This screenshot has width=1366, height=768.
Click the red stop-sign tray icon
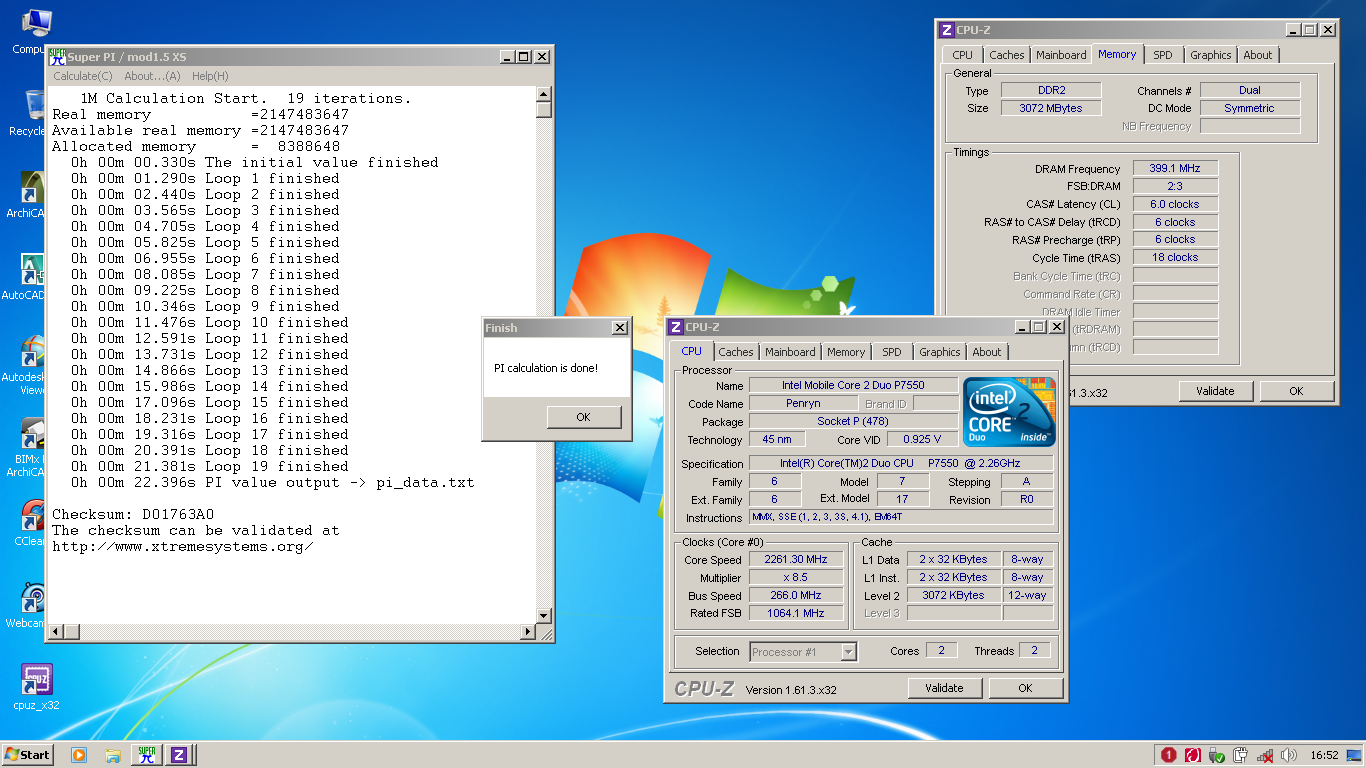[1169, 755]
